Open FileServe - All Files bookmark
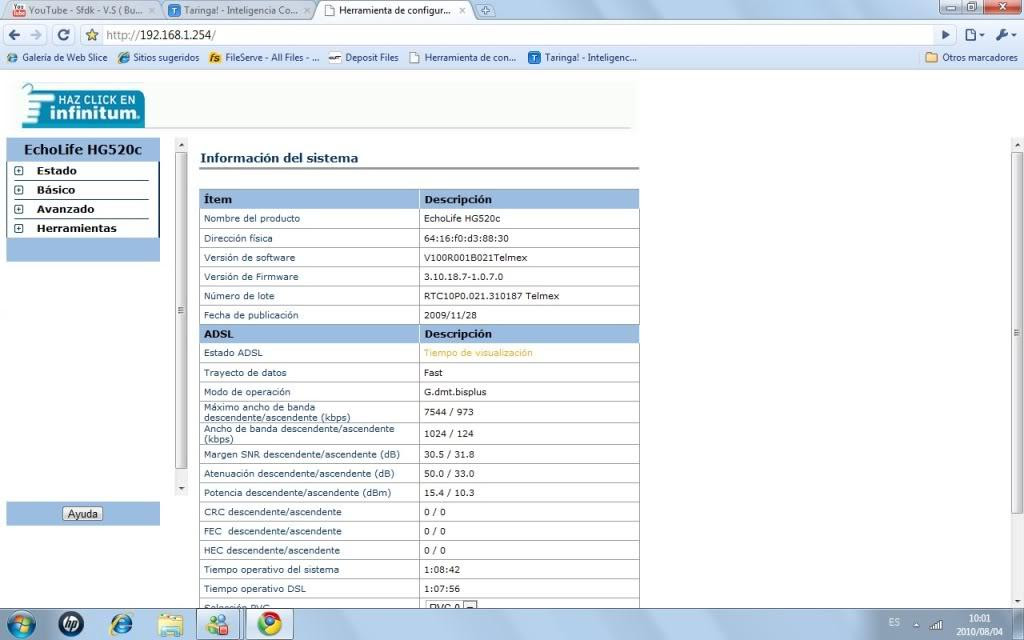The width and height of the screenshot is (1024, 640). point(264,57)
